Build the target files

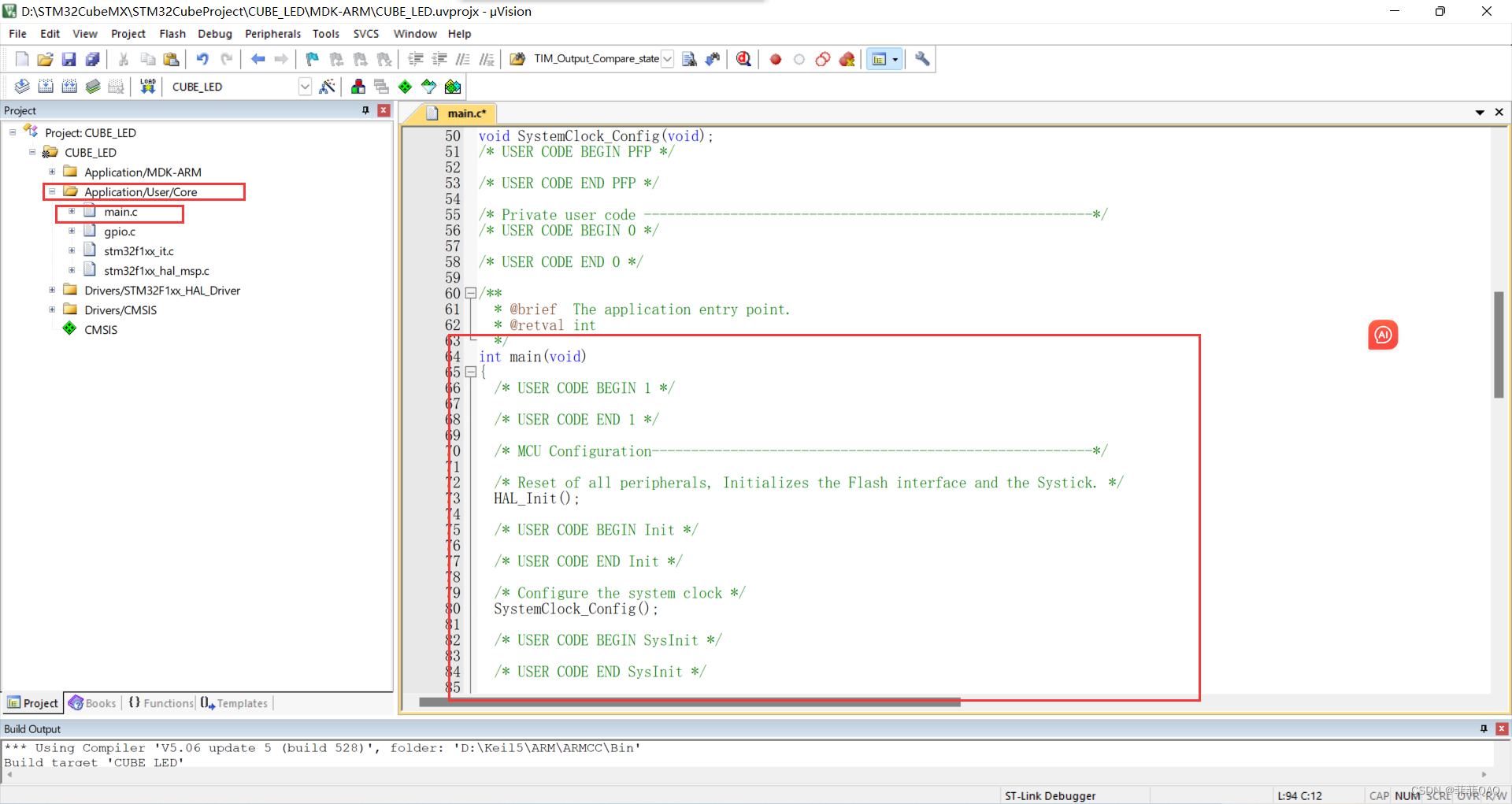point(46,87)
